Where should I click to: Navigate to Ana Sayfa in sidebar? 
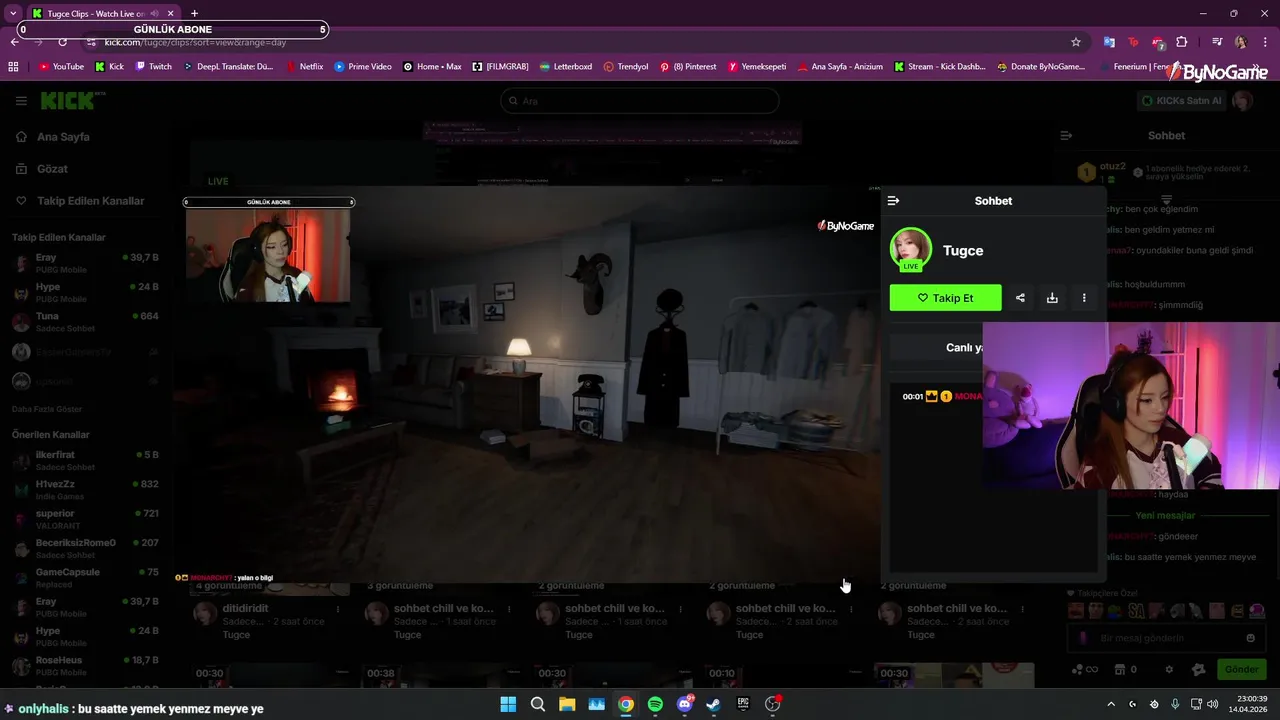[63, 137]
